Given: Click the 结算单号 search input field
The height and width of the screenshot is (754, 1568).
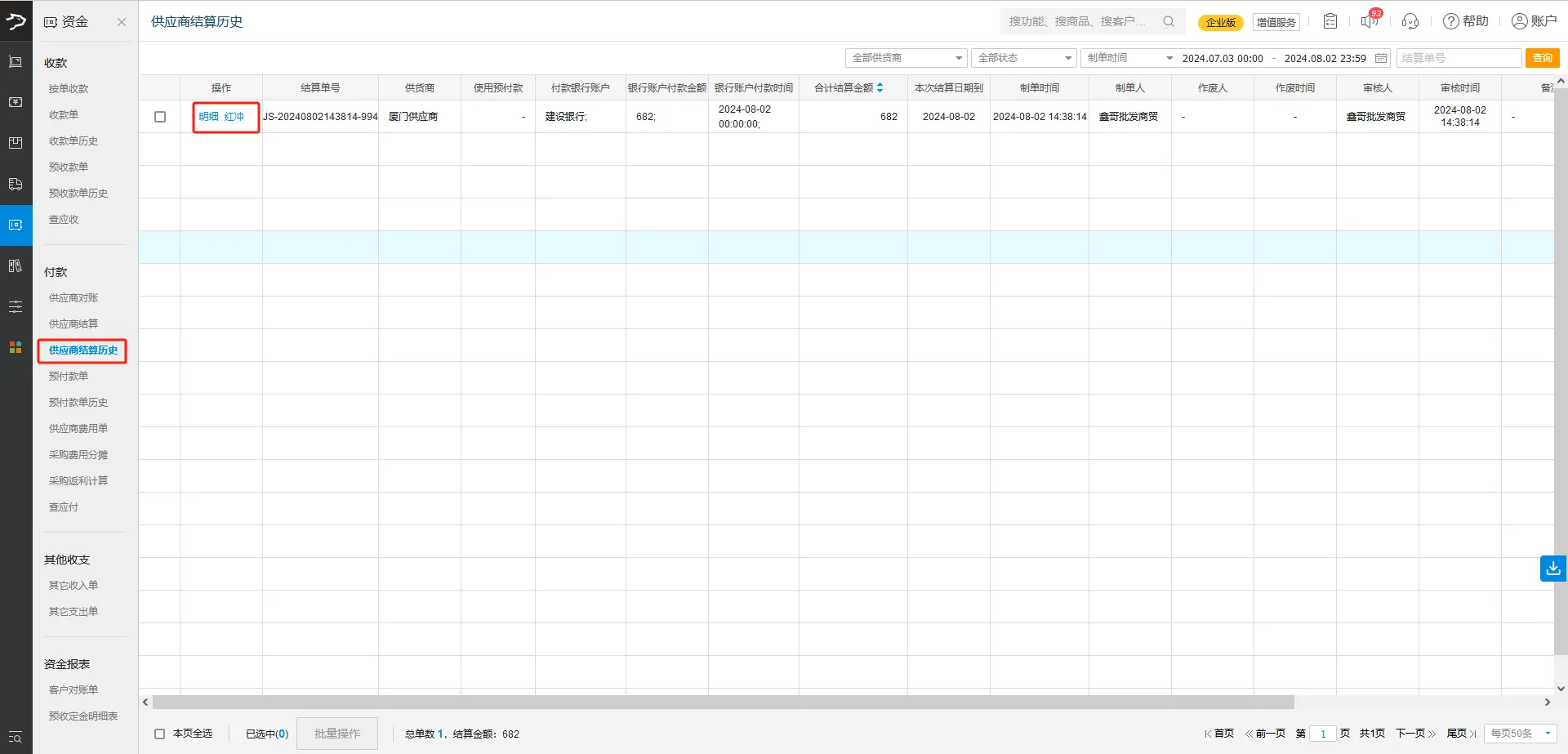Looking at the screenshot, I should (x=1459, y=58).
